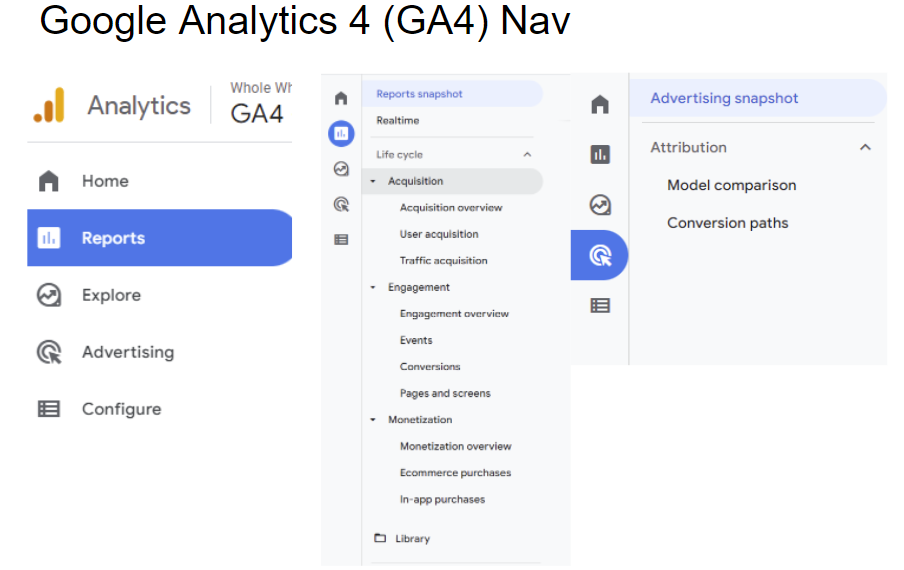Image resolution: width=904 pixels, height=570 pixels.
Task: Open Pages and screens report
Action: [445, 393]
